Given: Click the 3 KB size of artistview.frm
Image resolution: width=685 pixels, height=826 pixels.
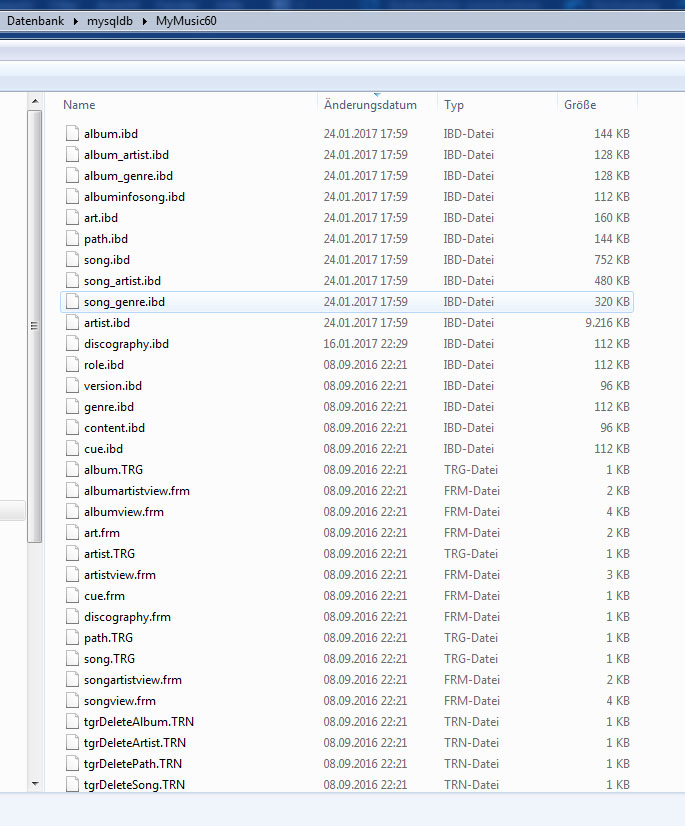Looking at the screenshot, I should (618, 575).
